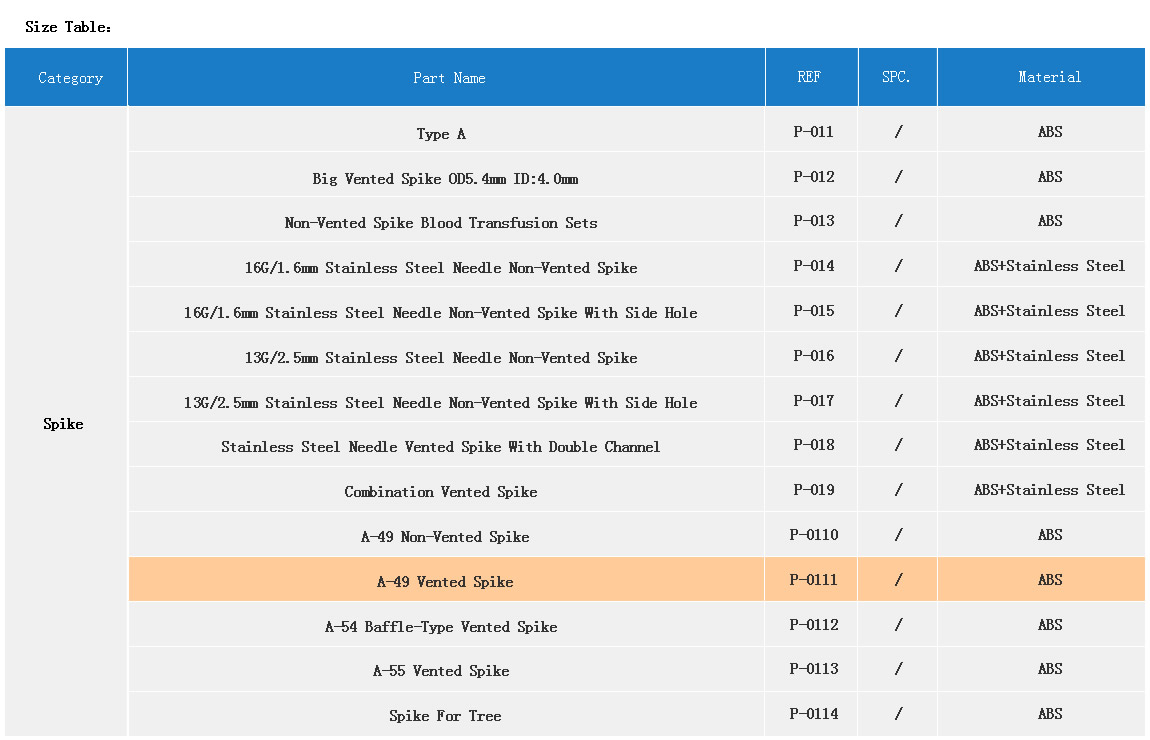Click the Spike For Tree entry
Screen dimensions: 1150x740
[445, 716]
